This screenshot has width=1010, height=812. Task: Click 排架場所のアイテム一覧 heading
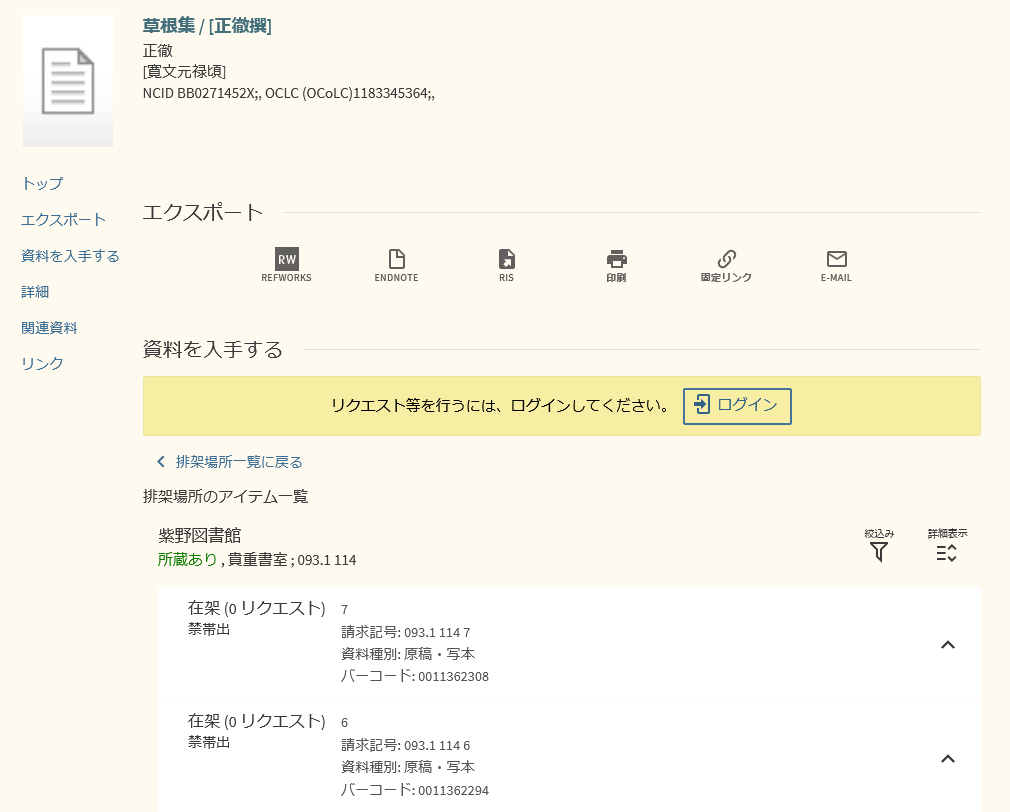225,496
